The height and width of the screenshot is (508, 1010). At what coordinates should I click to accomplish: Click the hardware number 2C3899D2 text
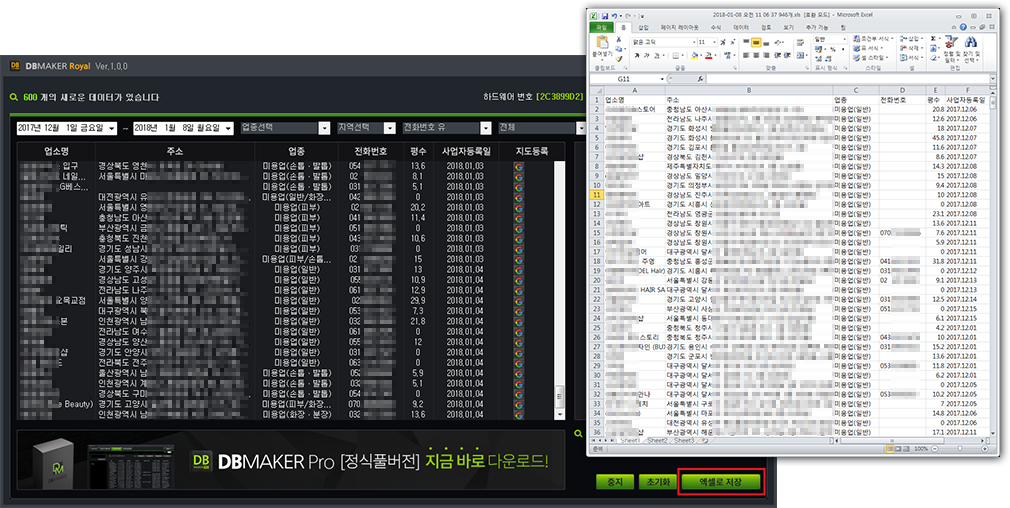(560, 97)
